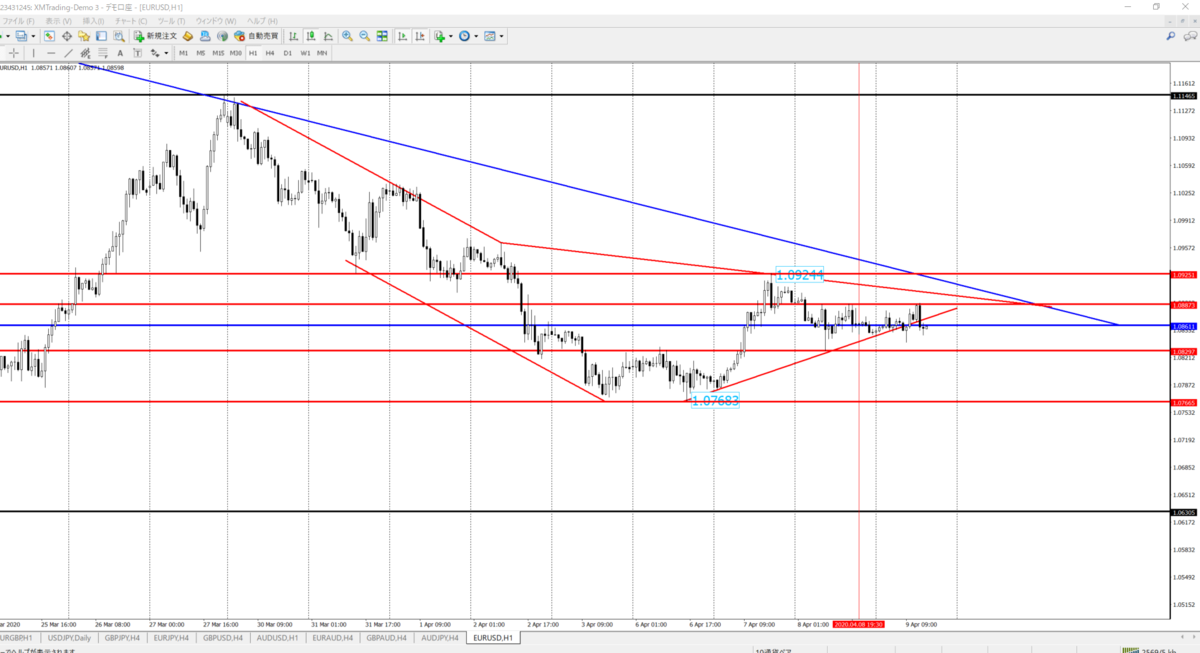The image size is (1200, 653).
Task: Select the text A tool
Action: (x=120, y=53)
